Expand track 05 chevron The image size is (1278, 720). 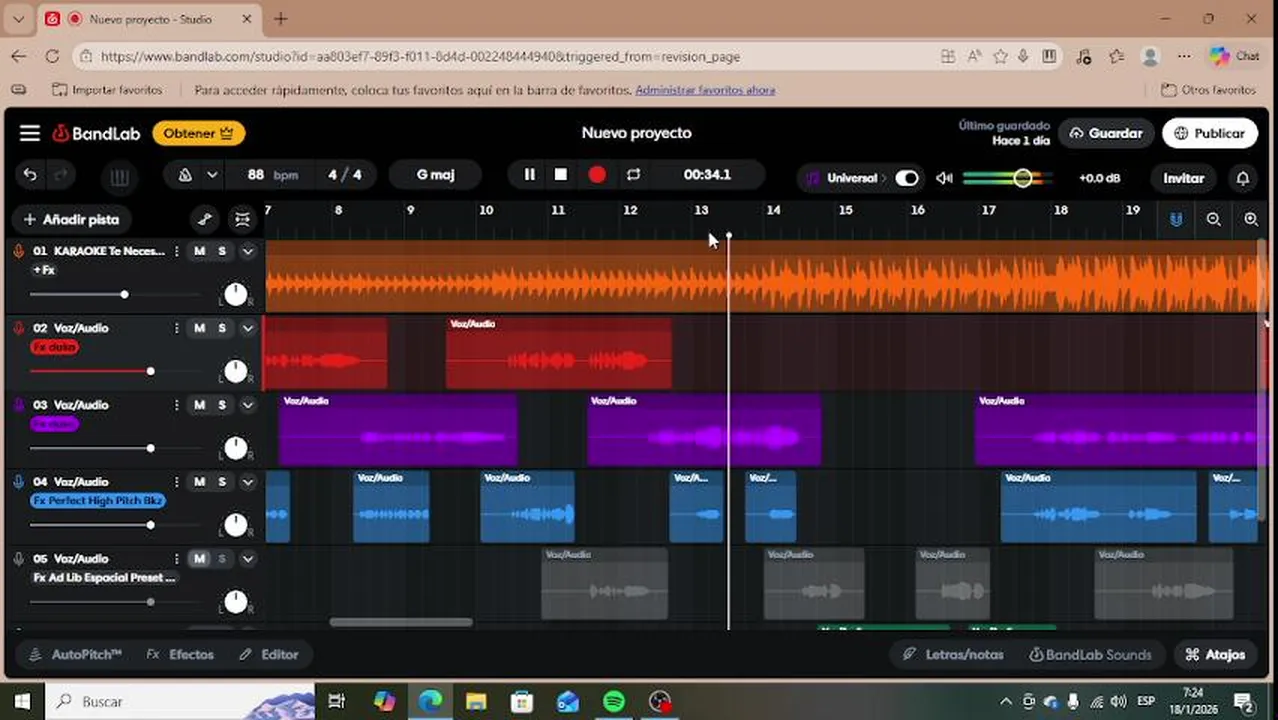pos(247,559)
